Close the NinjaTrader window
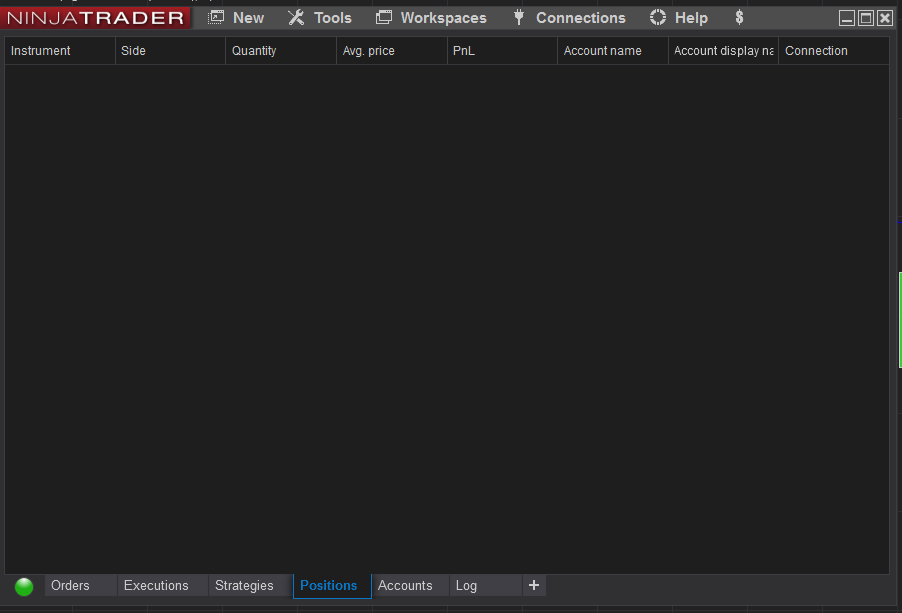902x613 pixels. coord(885,18)
